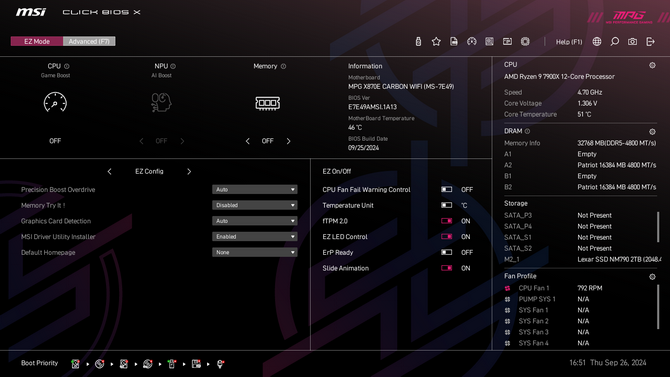Click info icon next to Memory label

pyautogui.click(x=283, y=66)
